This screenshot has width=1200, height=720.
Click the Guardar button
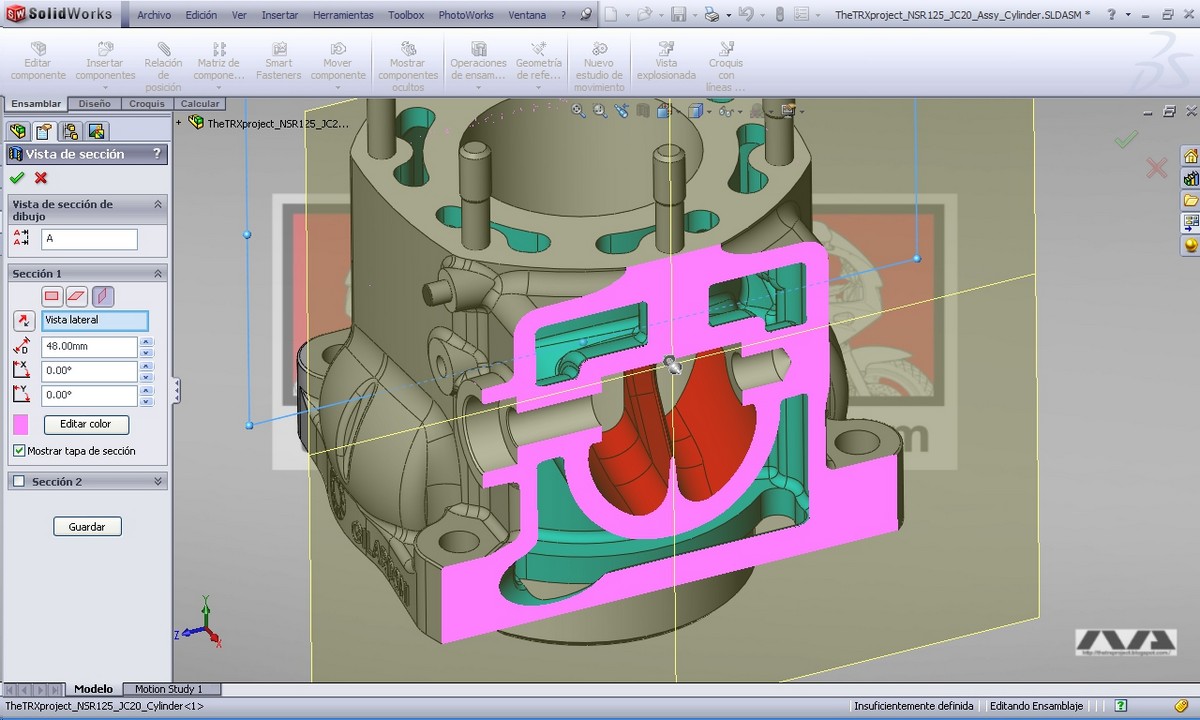87,526
